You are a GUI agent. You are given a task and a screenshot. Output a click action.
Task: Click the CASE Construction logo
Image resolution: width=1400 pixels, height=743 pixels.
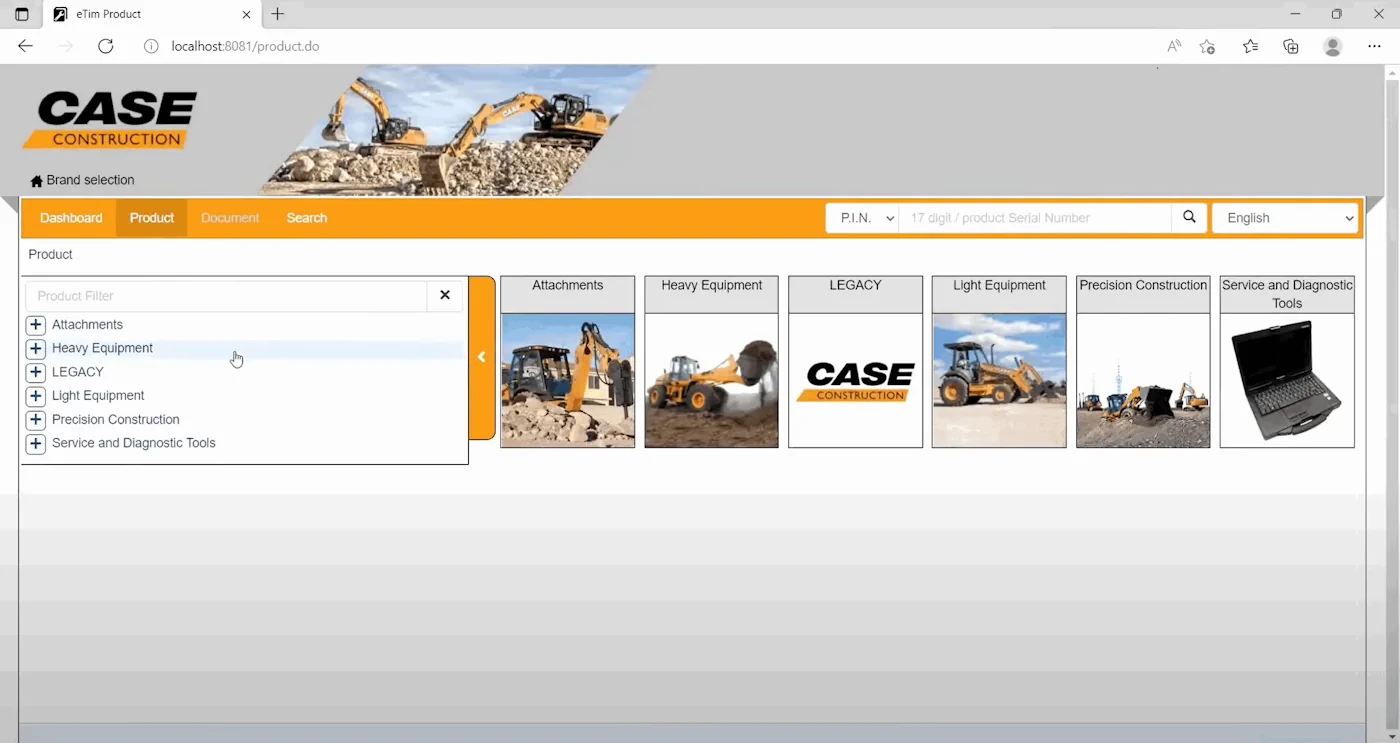point(111,120)
